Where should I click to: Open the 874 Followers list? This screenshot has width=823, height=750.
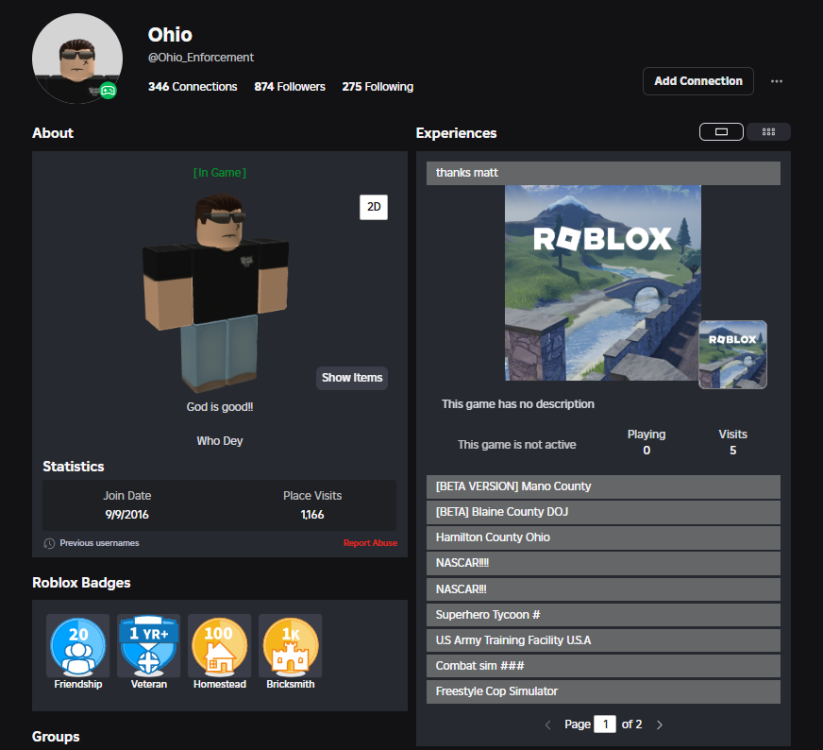[x=290, y=87]
